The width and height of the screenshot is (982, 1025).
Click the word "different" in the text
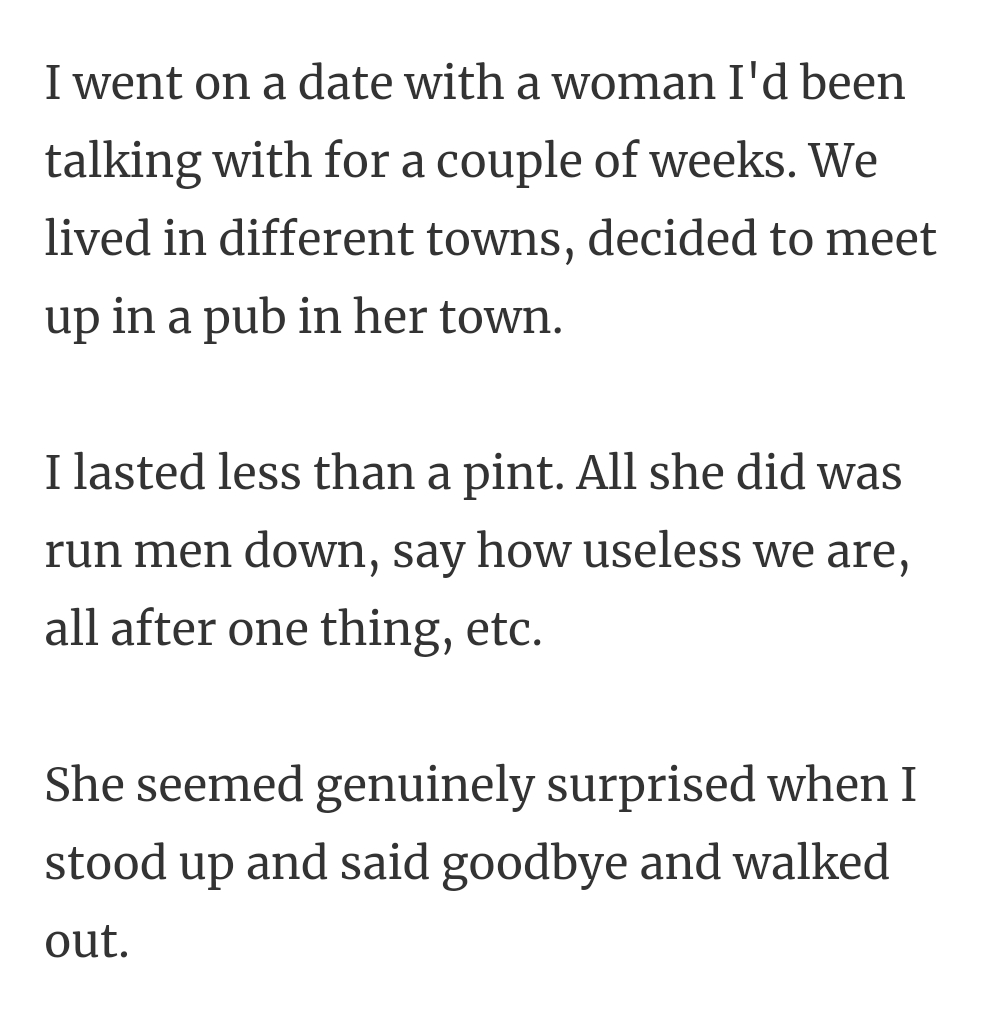point(315,239)
